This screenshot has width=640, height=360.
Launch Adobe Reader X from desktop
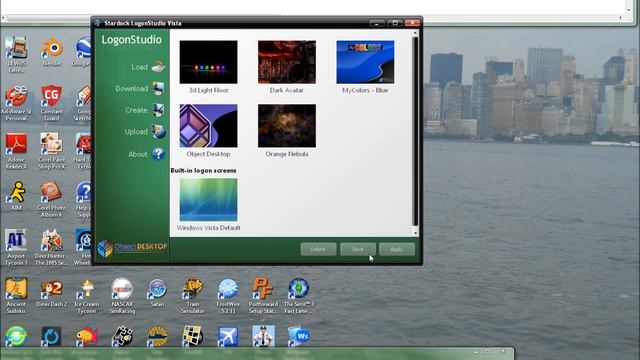pos(16,151)
